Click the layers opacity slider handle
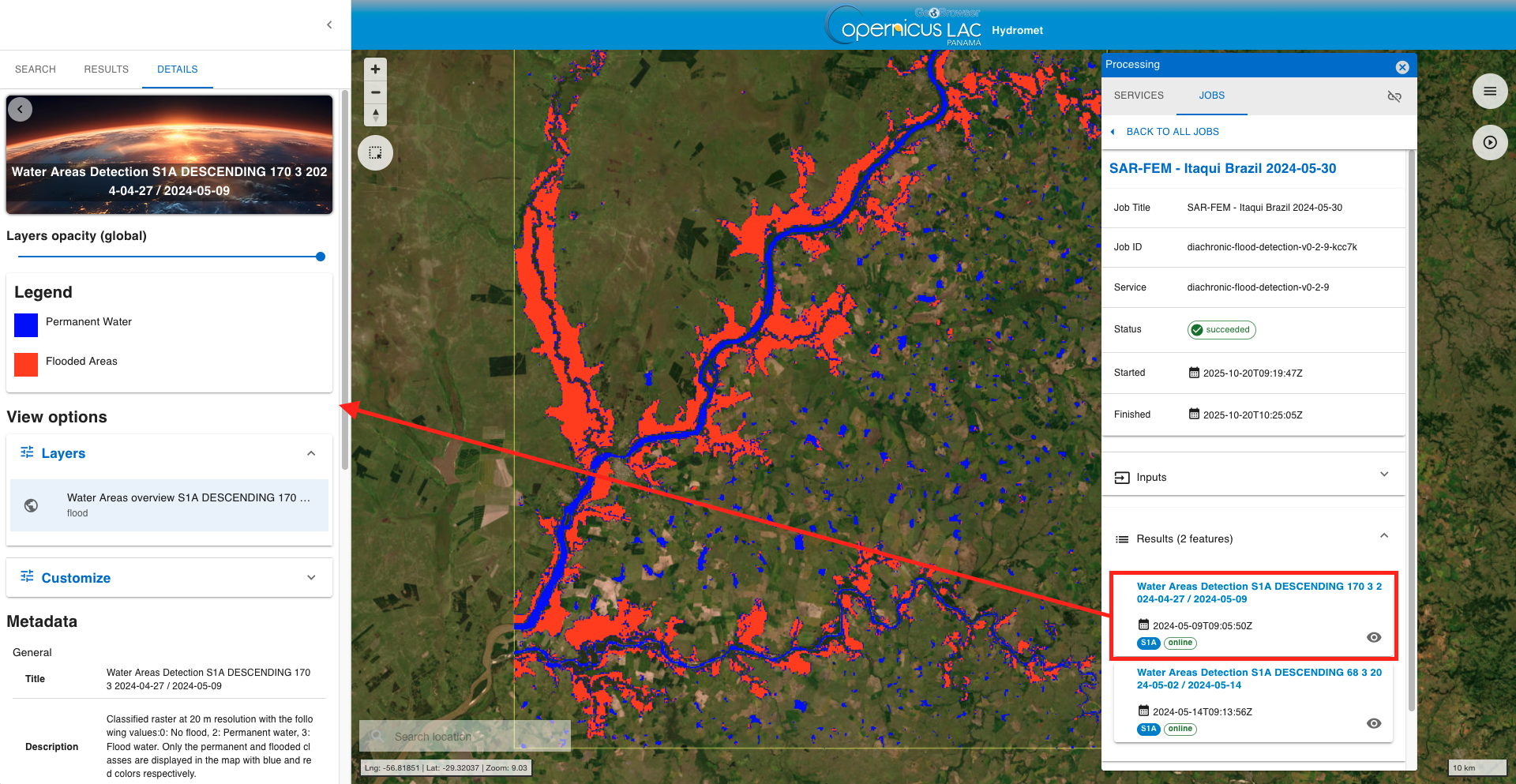Image resolution: width=1516 pixels, height=784 pixels. [320, 257]
